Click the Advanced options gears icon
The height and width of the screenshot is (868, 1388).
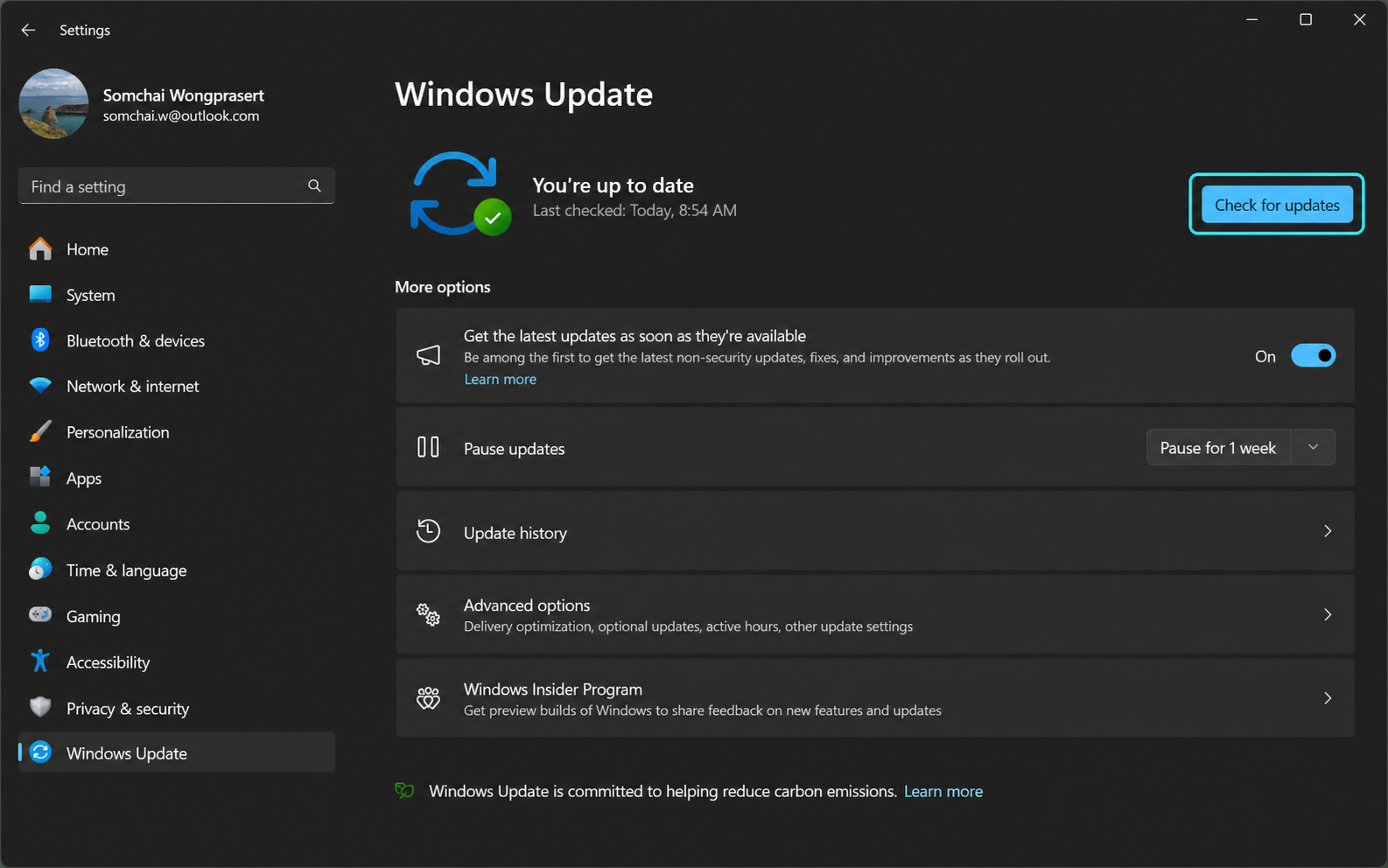[428, 614]
